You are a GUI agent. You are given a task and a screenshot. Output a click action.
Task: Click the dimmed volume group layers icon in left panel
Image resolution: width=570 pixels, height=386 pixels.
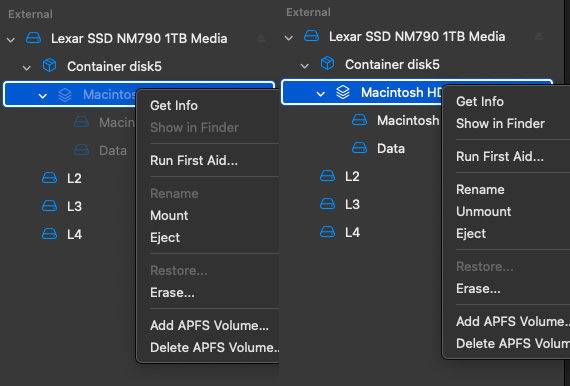point(65,95)
